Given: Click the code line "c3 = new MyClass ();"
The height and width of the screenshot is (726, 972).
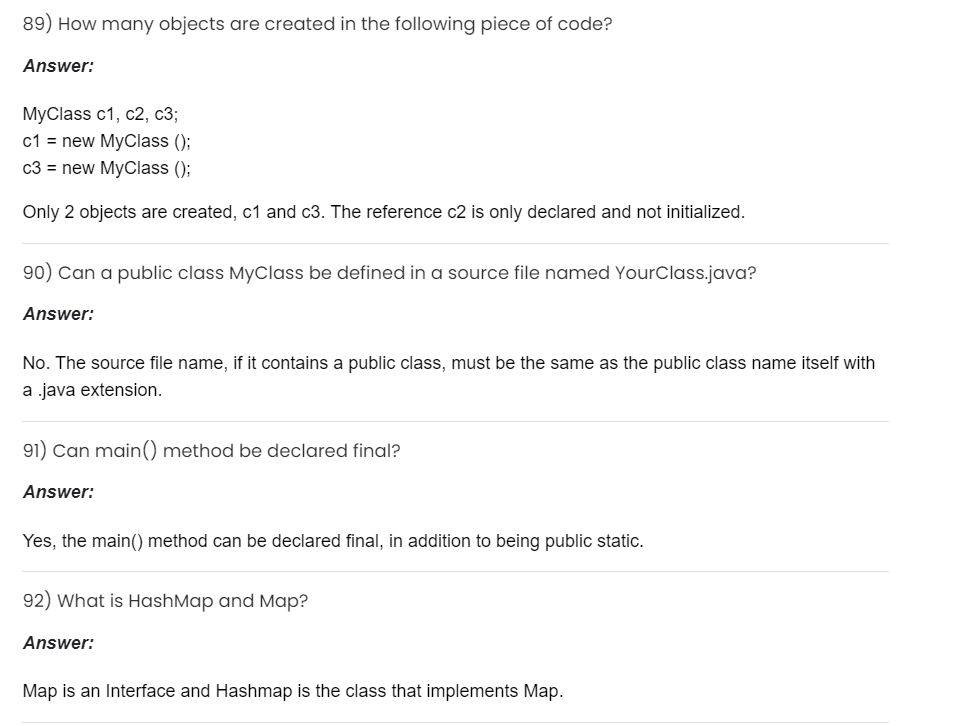Looking at the screenshot, I should pos(106,168).
